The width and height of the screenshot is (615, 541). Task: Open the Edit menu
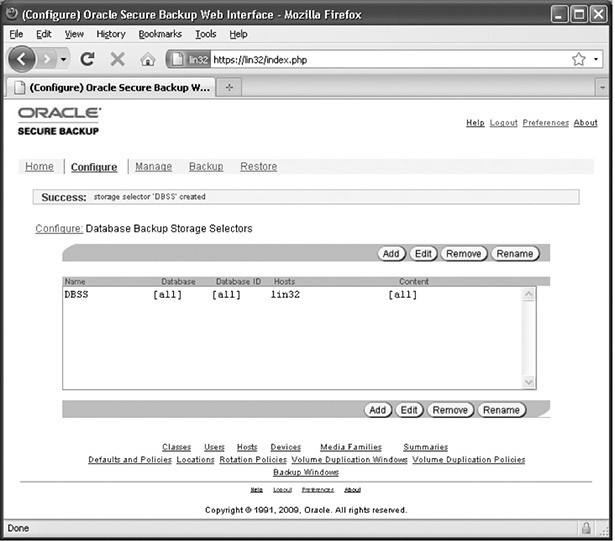tap(44, 34)
